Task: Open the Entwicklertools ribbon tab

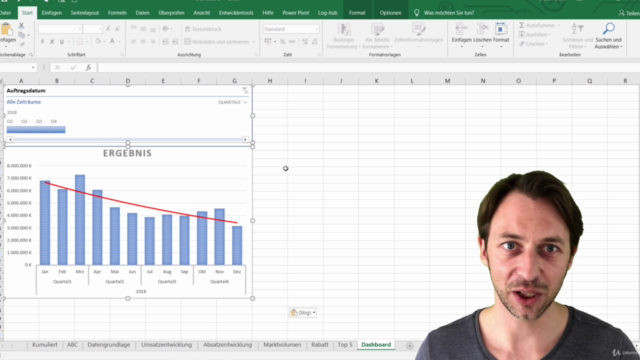Action: click(x=236, y=13)
